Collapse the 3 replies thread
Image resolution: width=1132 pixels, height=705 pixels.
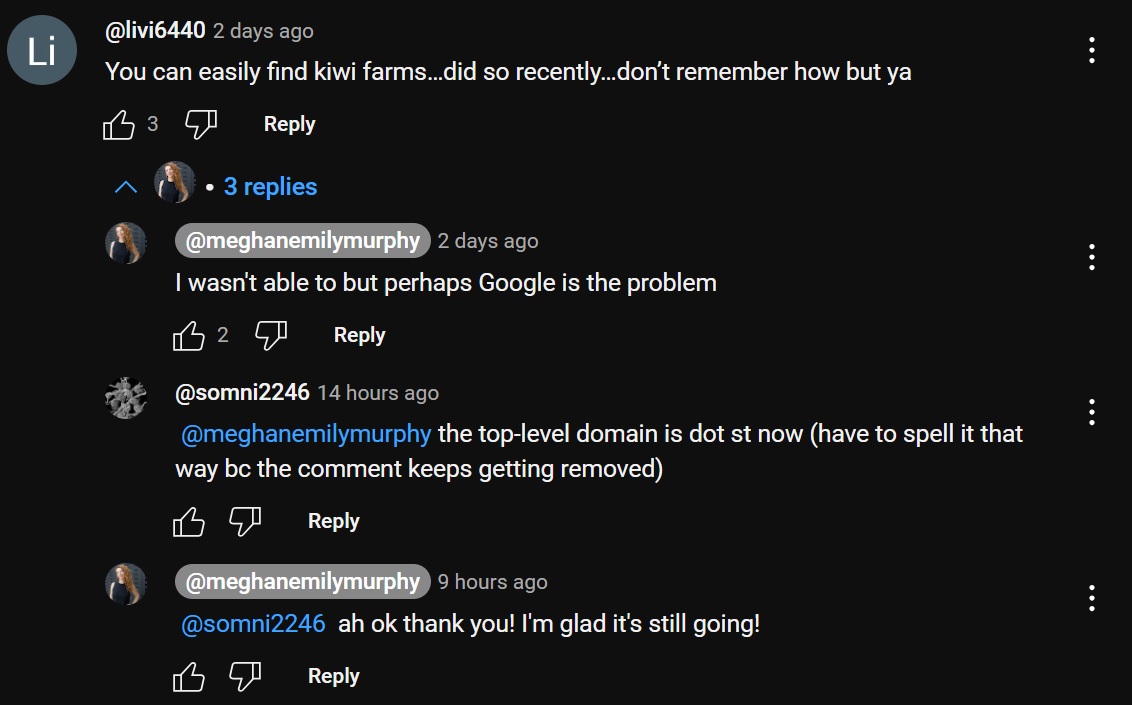tap(126, 187)
